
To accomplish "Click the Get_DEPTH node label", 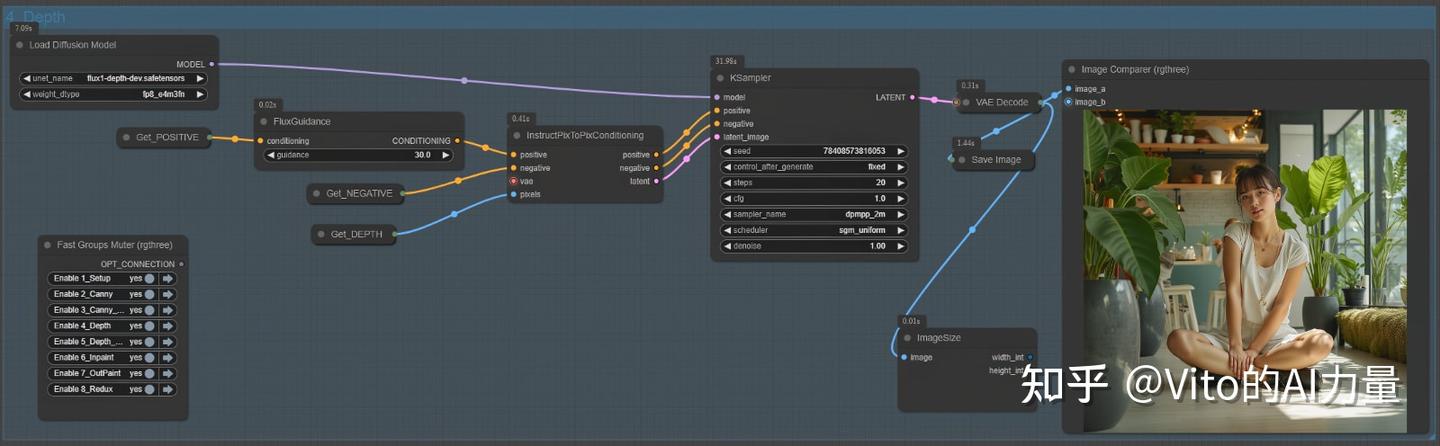I will click(356, 235).
